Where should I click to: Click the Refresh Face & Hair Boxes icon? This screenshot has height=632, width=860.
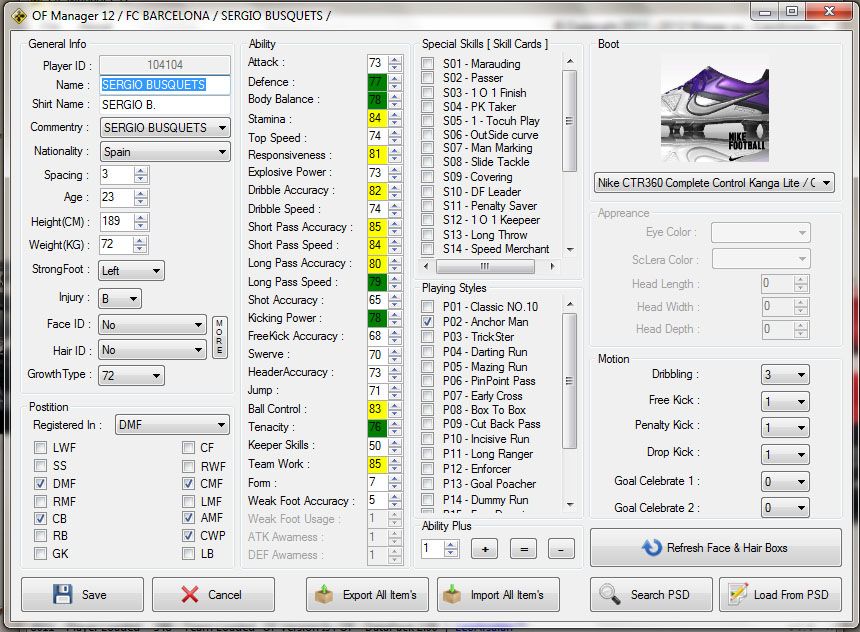[x=652, y=547]
